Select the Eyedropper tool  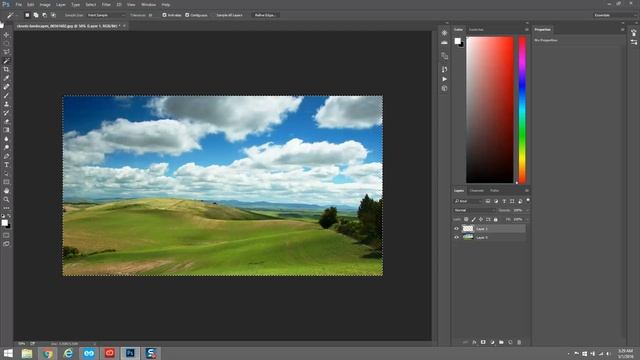click(x=6, y=78)
